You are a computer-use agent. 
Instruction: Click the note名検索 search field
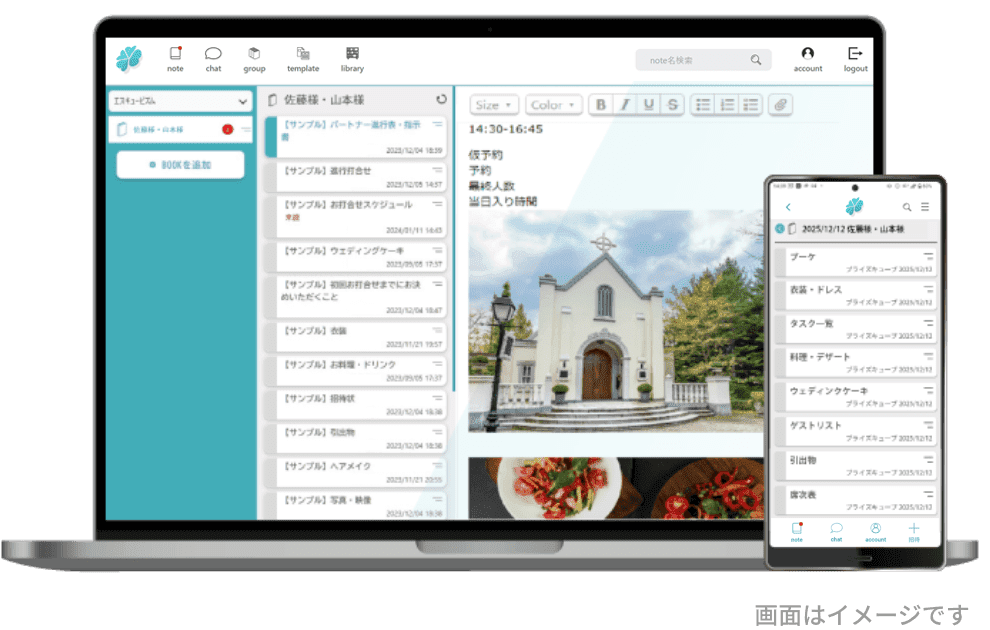[x=700, y=60]
